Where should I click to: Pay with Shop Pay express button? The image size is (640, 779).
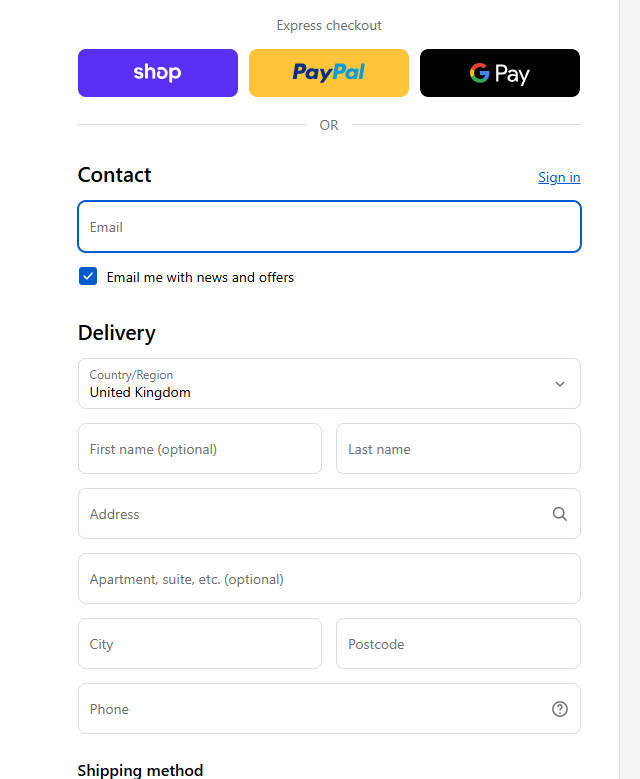pos(158,73)
